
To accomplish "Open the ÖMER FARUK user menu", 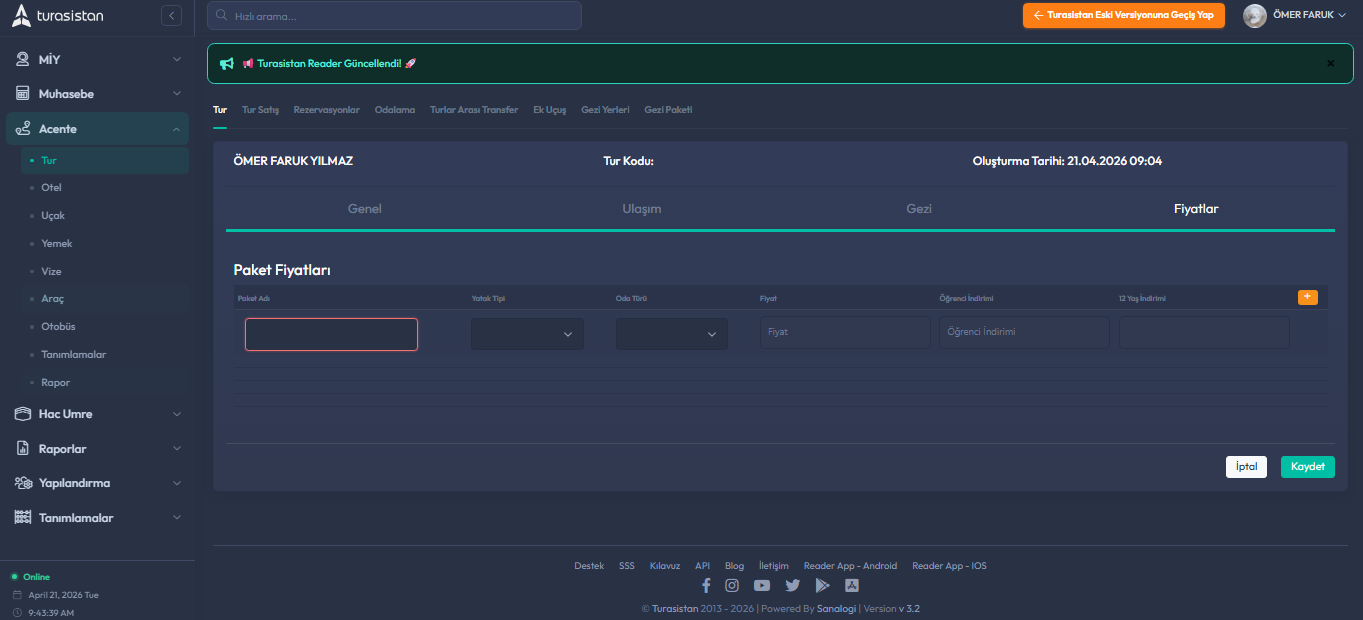I will (x=1295, y=16).
